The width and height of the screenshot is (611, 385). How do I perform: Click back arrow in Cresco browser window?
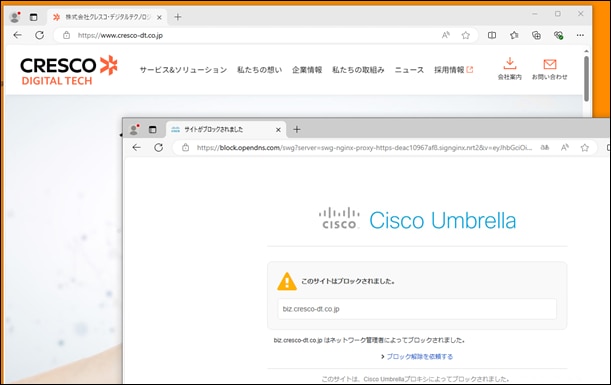pyautogui.click(x=18, y=35)
